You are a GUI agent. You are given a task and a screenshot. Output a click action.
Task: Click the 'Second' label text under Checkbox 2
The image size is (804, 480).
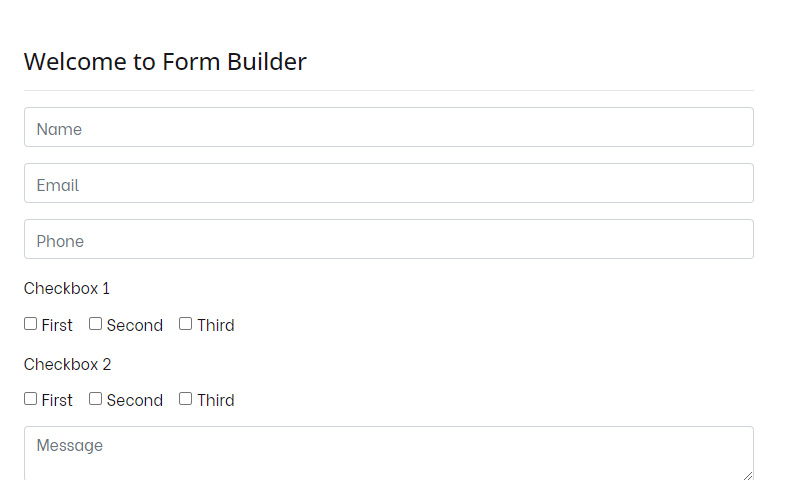[134, 400]
